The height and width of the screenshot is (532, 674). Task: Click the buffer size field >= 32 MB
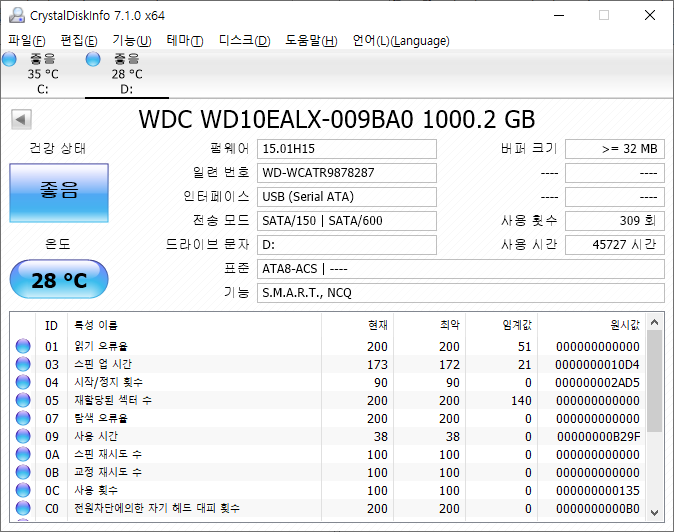(615, 149)
